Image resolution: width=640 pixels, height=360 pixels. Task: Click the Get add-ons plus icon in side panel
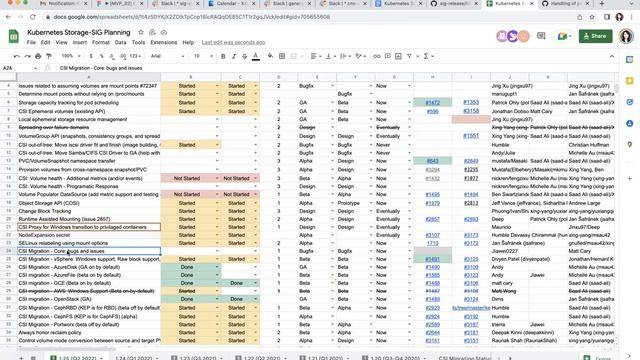pos(629,178)
